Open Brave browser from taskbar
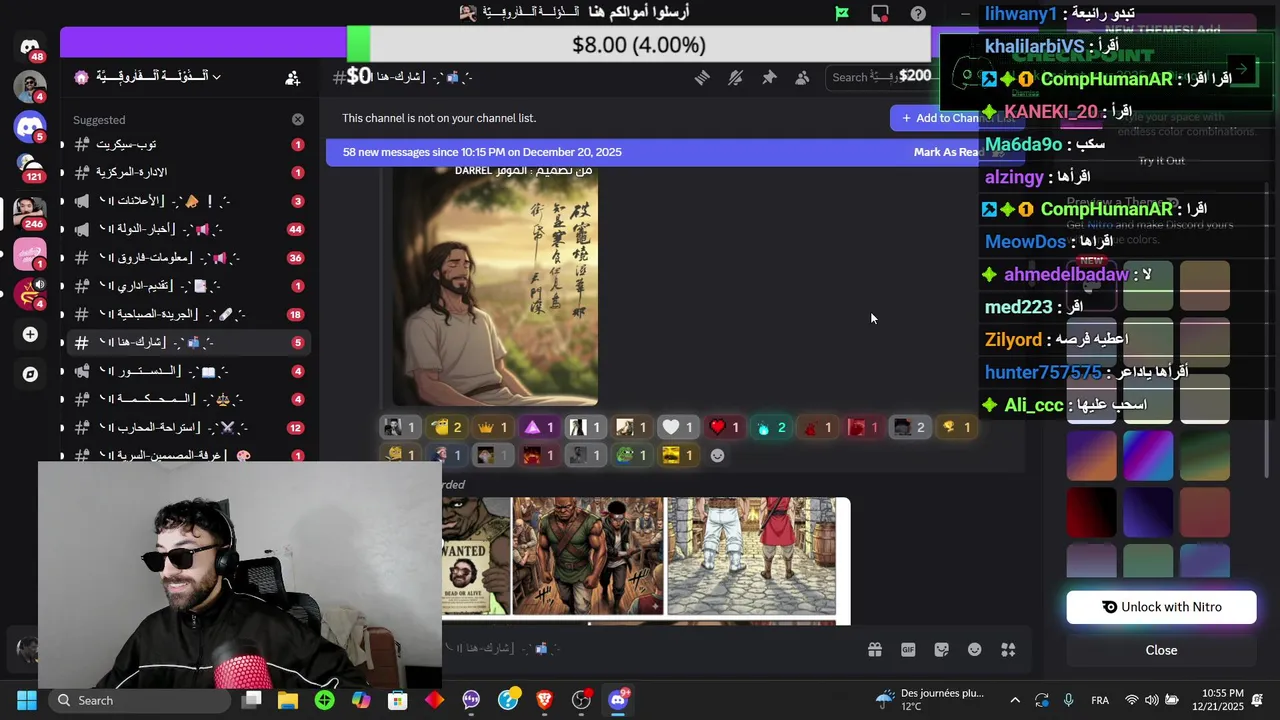 (544, 700)
